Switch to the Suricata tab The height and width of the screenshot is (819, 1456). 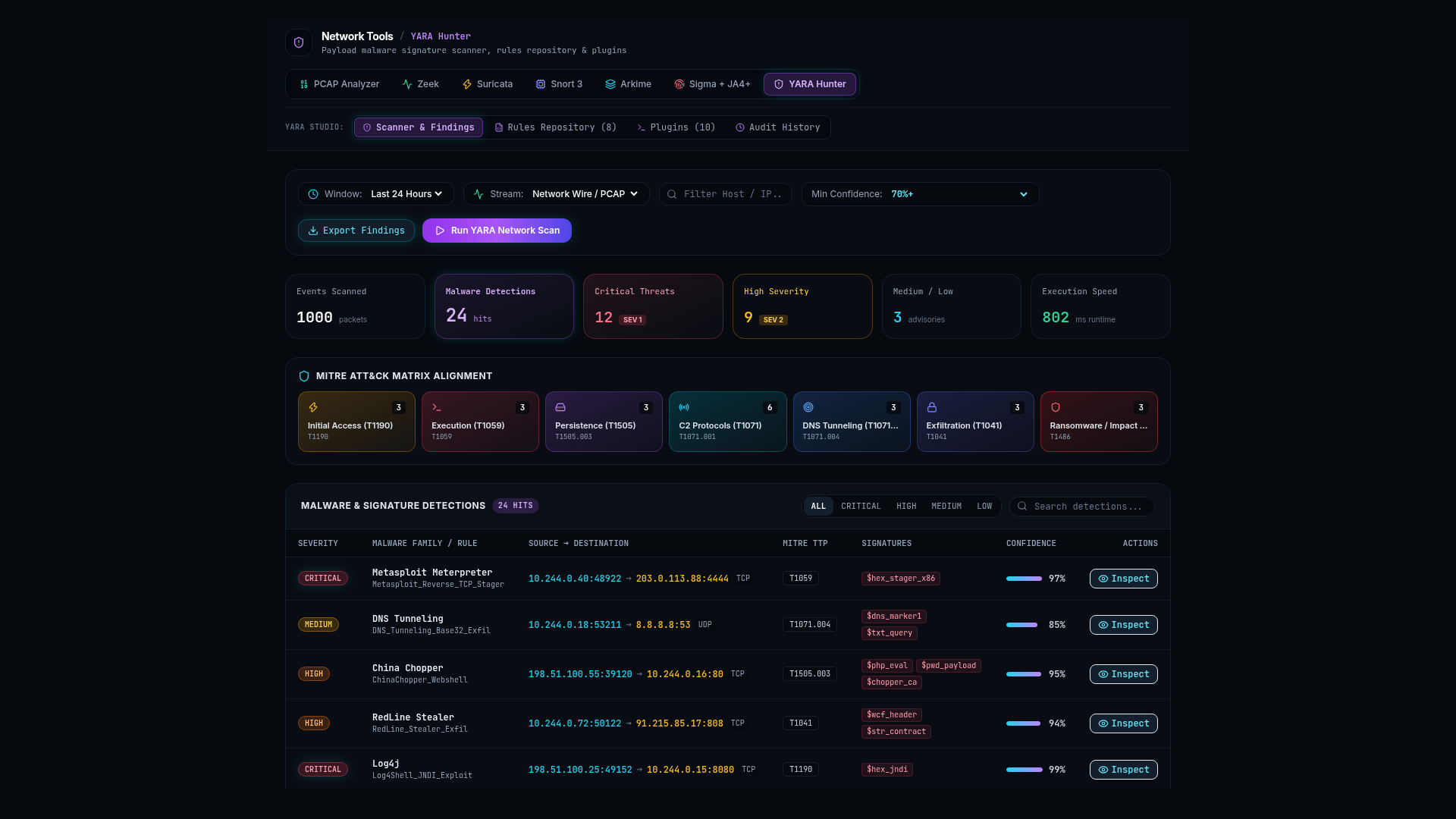(488, 84)
